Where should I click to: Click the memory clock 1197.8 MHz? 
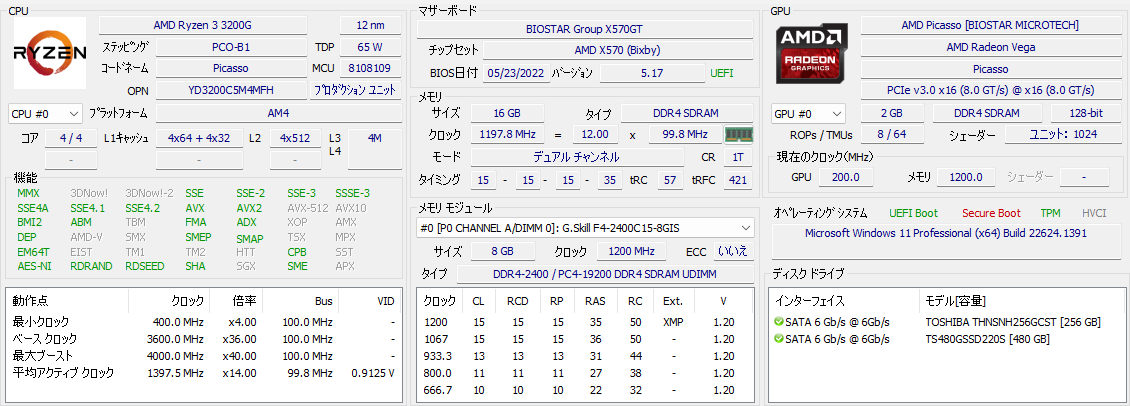tap(507, 135)
